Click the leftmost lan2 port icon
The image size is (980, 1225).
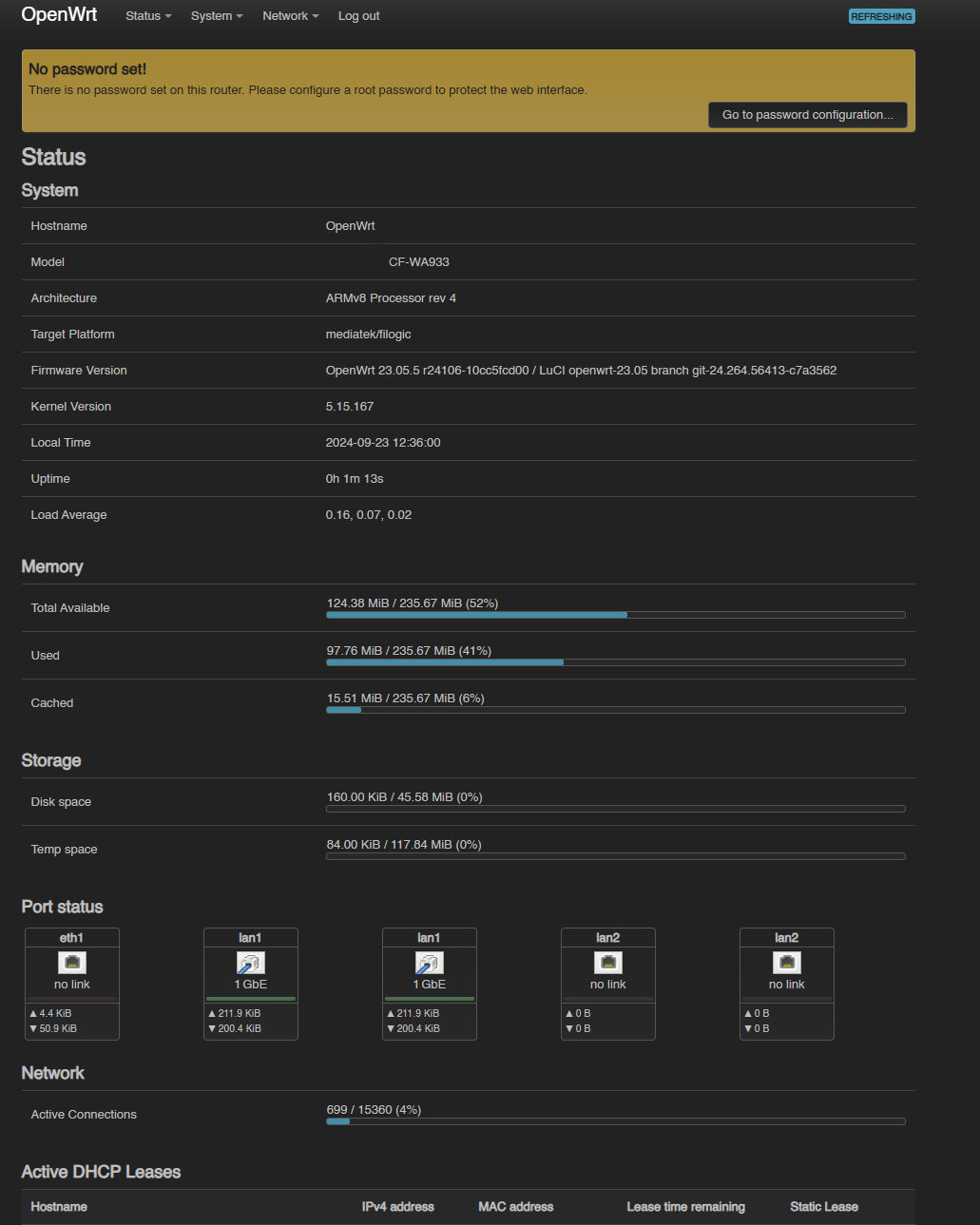pyautogui.click(x=608, y=963)
